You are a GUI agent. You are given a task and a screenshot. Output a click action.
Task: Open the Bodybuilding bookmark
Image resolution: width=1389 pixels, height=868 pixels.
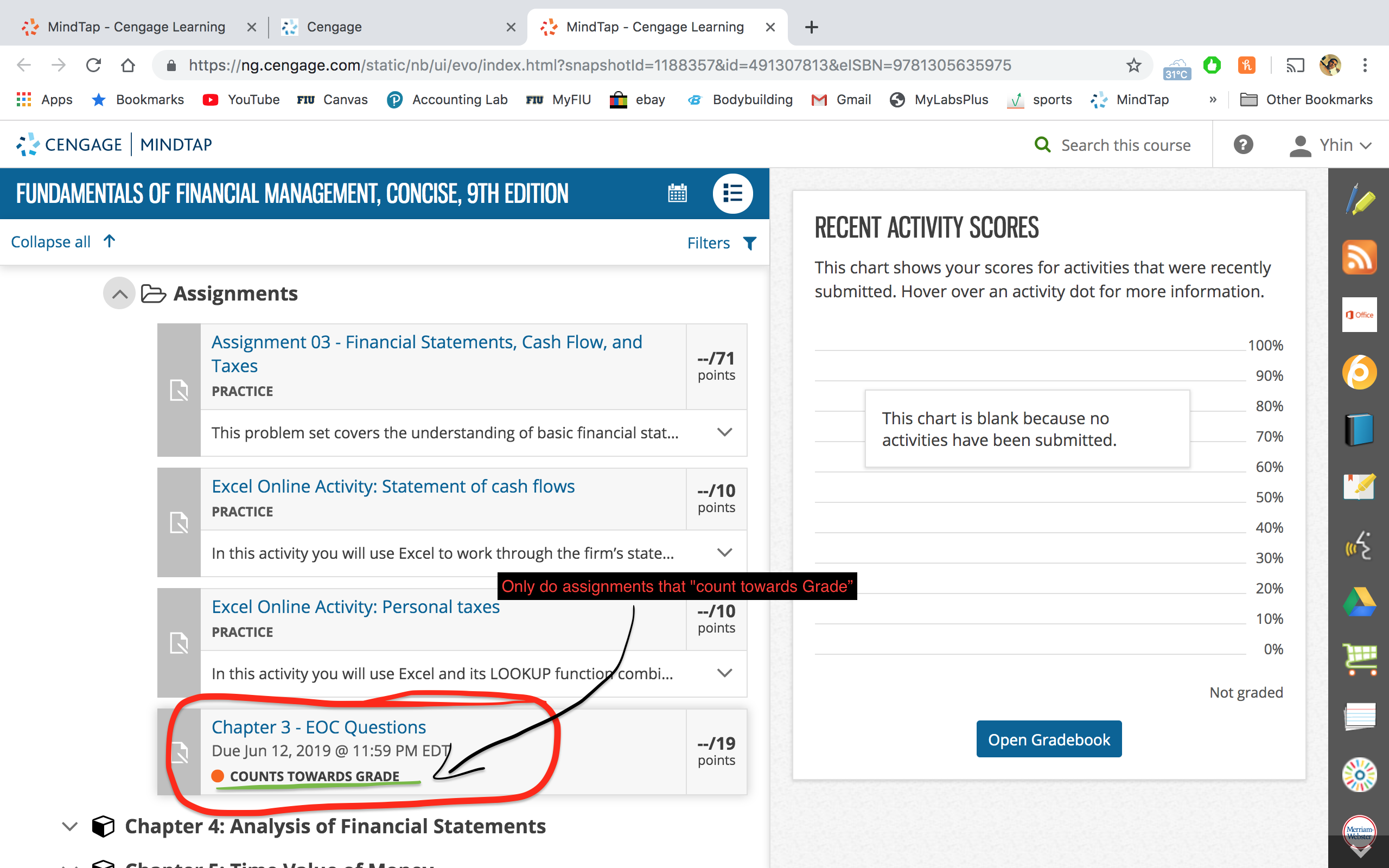pos(740,100)
